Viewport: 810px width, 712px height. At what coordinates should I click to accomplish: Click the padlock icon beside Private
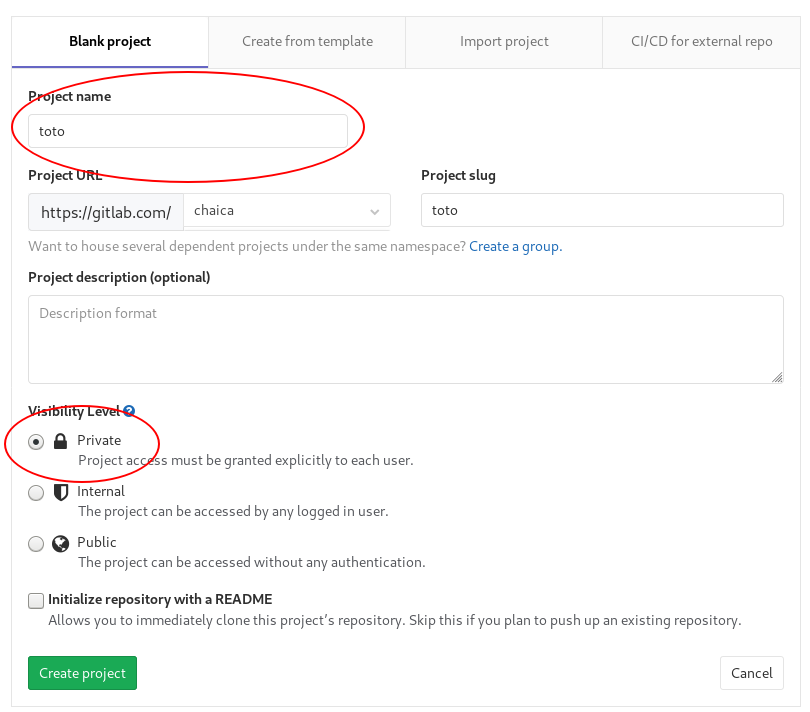click(60, 440)
